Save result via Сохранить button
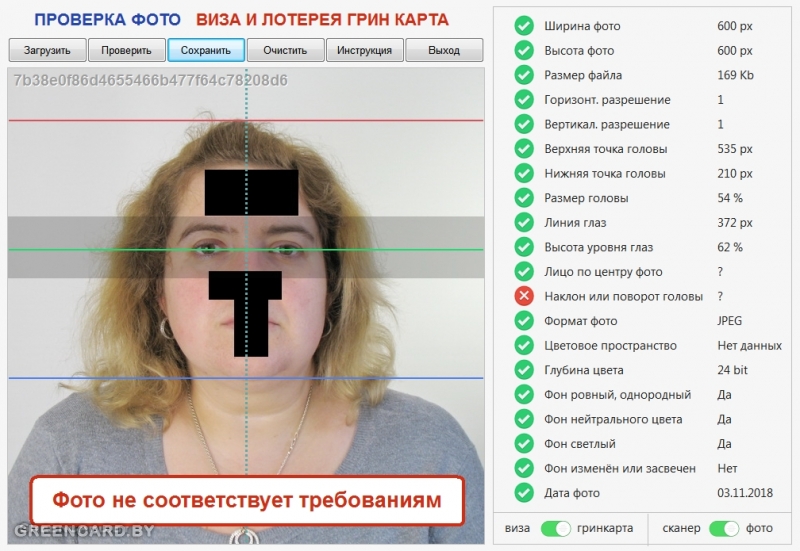 click(x=206, y=50)
